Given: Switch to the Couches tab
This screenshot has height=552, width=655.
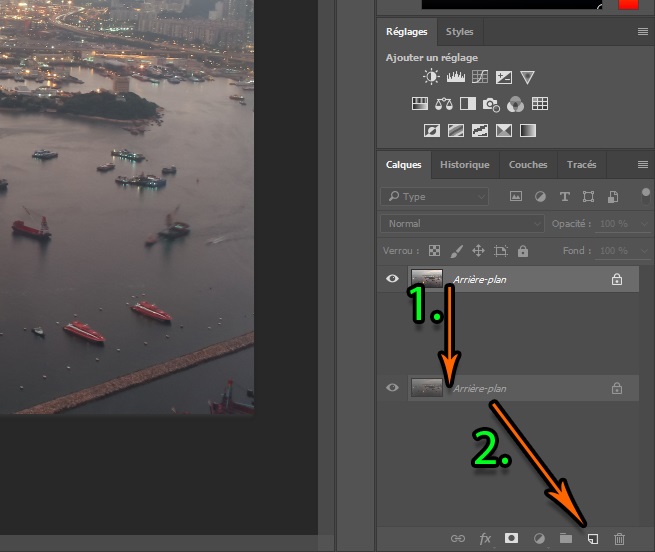Looking at the screenshot, I should [x=528, y=165].
